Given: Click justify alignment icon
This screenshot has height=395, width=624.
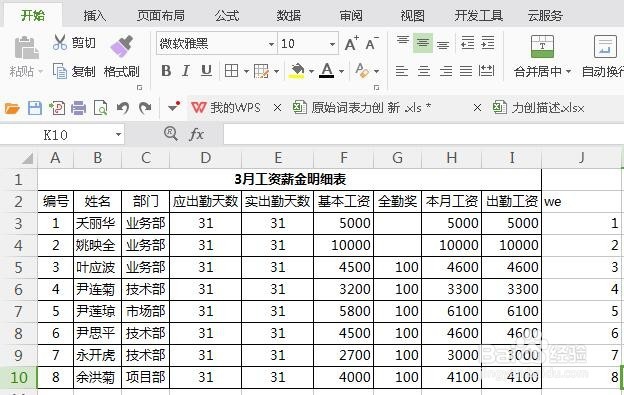Looking at the screenshot, I should 466,71.
